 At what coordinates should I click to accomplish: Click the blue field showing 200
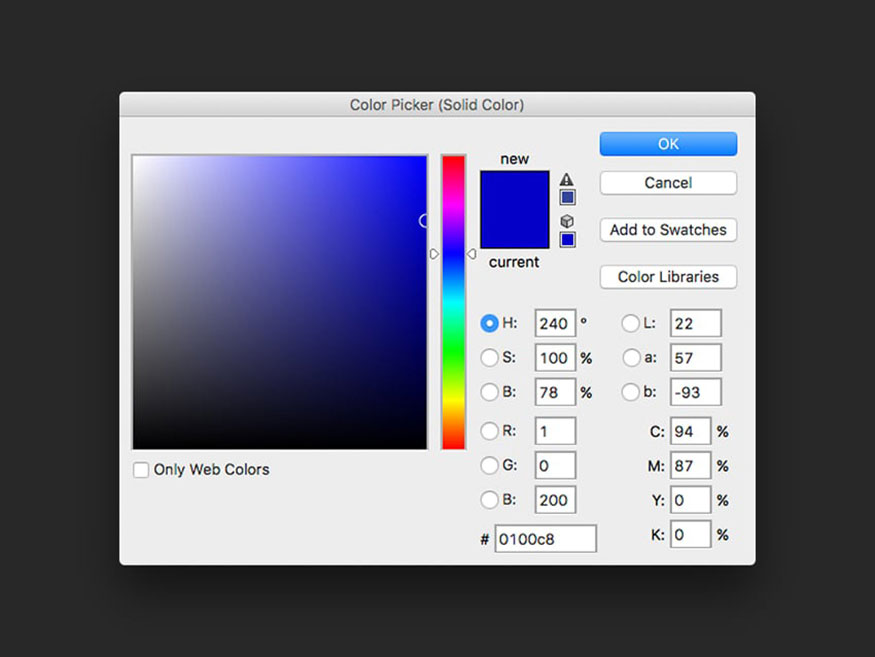[x=555, y=500]
